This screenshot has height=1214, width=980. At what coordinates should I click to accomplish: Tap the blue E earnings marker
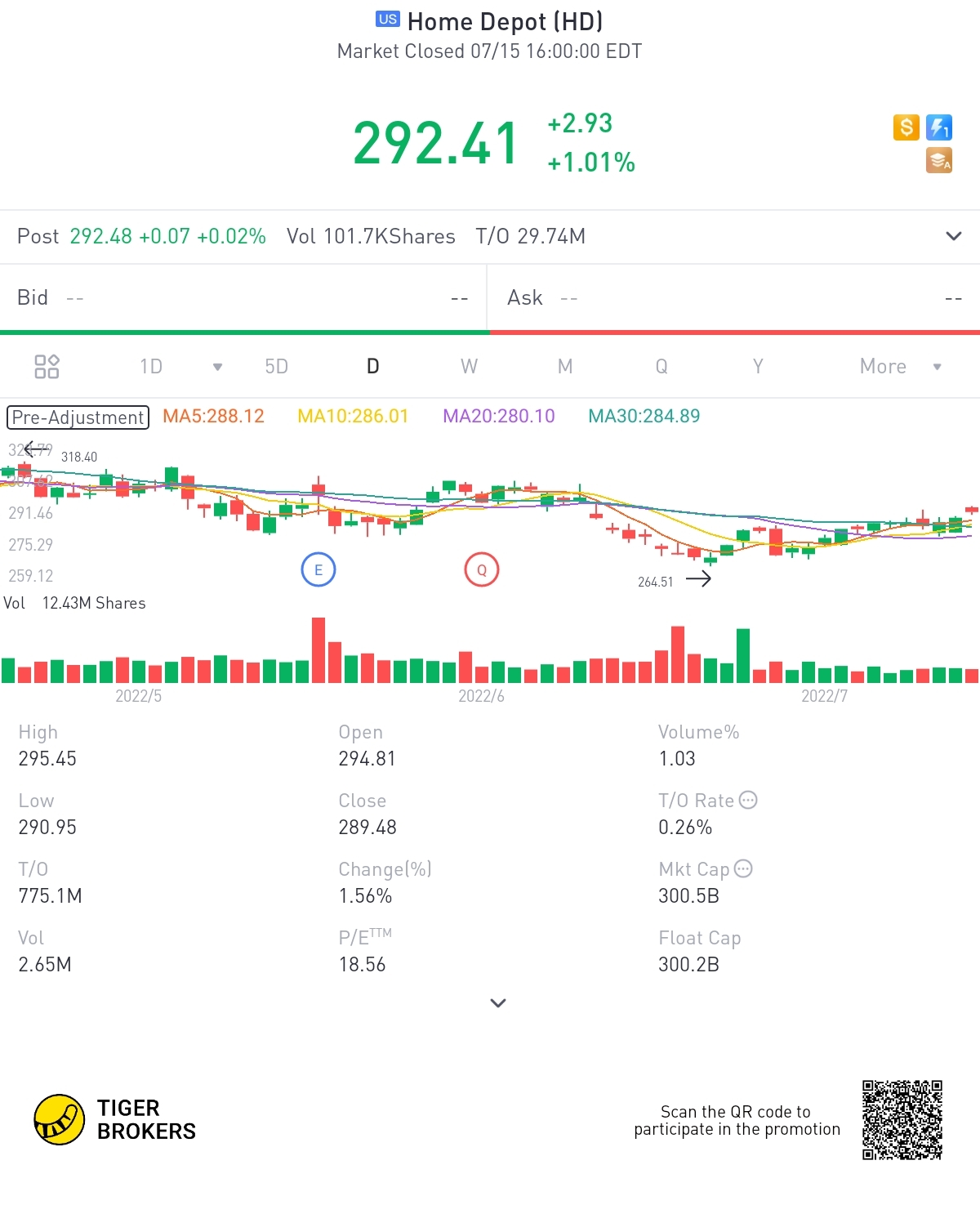[x=318, y=569]
